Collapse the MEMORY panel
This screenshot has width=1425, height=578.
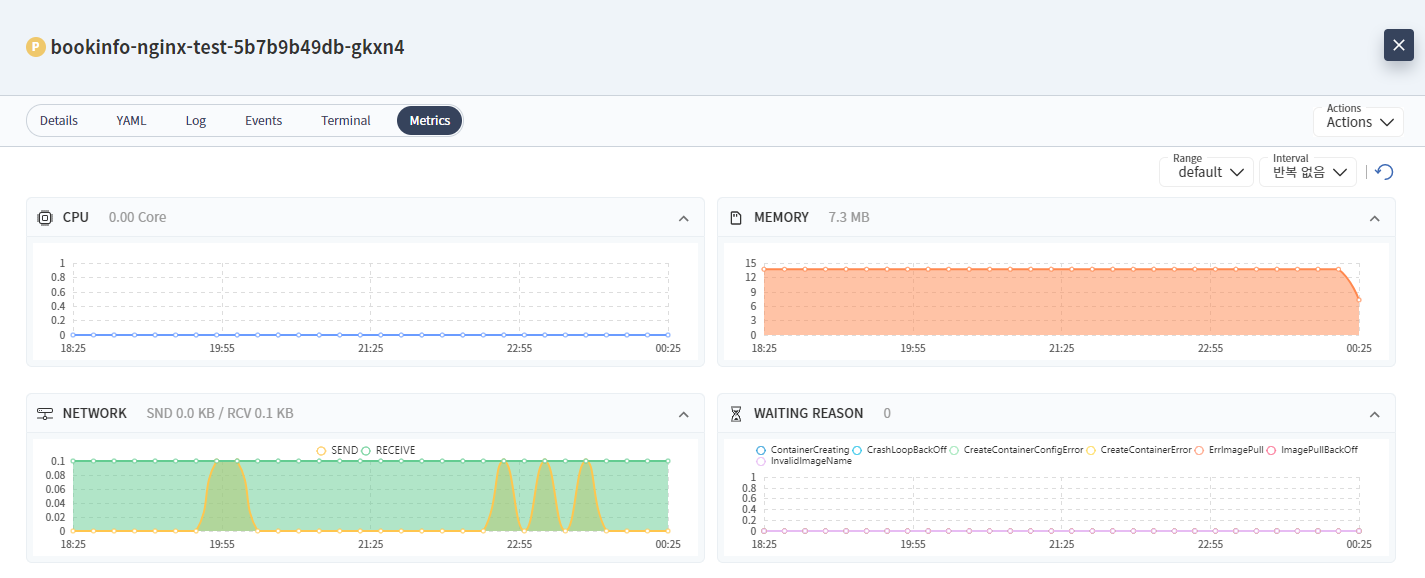(x=1375, y=218)
